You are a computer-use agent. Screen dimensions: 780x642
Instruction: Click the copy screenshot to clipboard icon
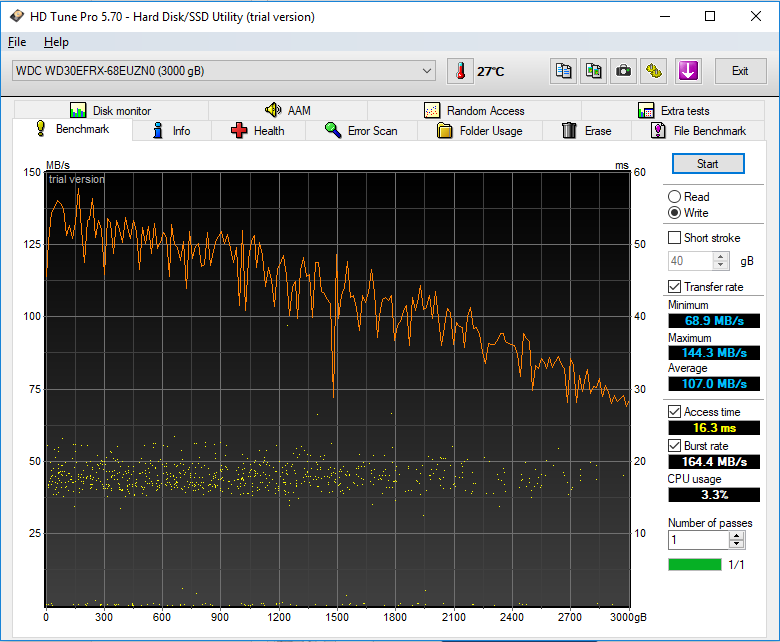point(593,71)
